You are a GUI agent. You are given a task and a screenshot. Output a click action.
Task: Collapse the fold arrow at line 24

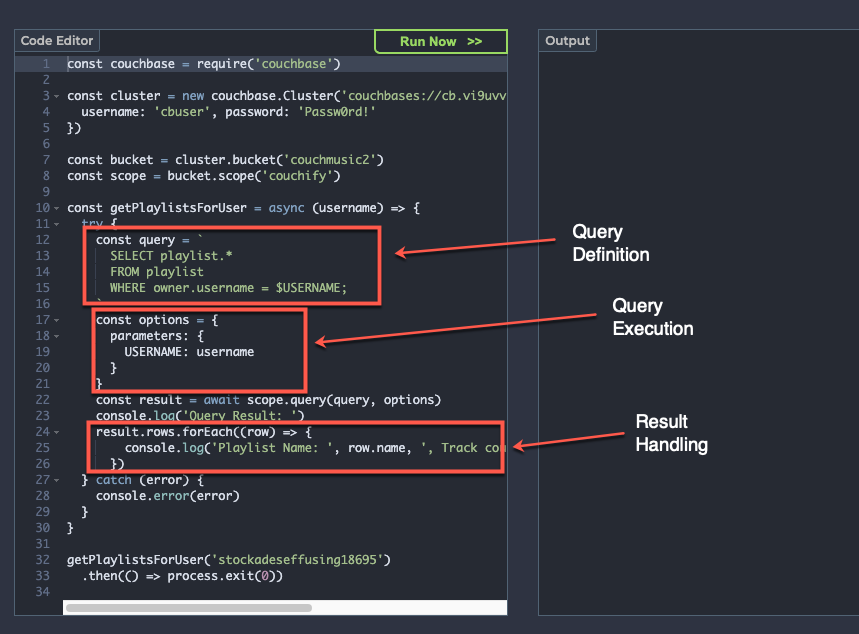point(56,432)
